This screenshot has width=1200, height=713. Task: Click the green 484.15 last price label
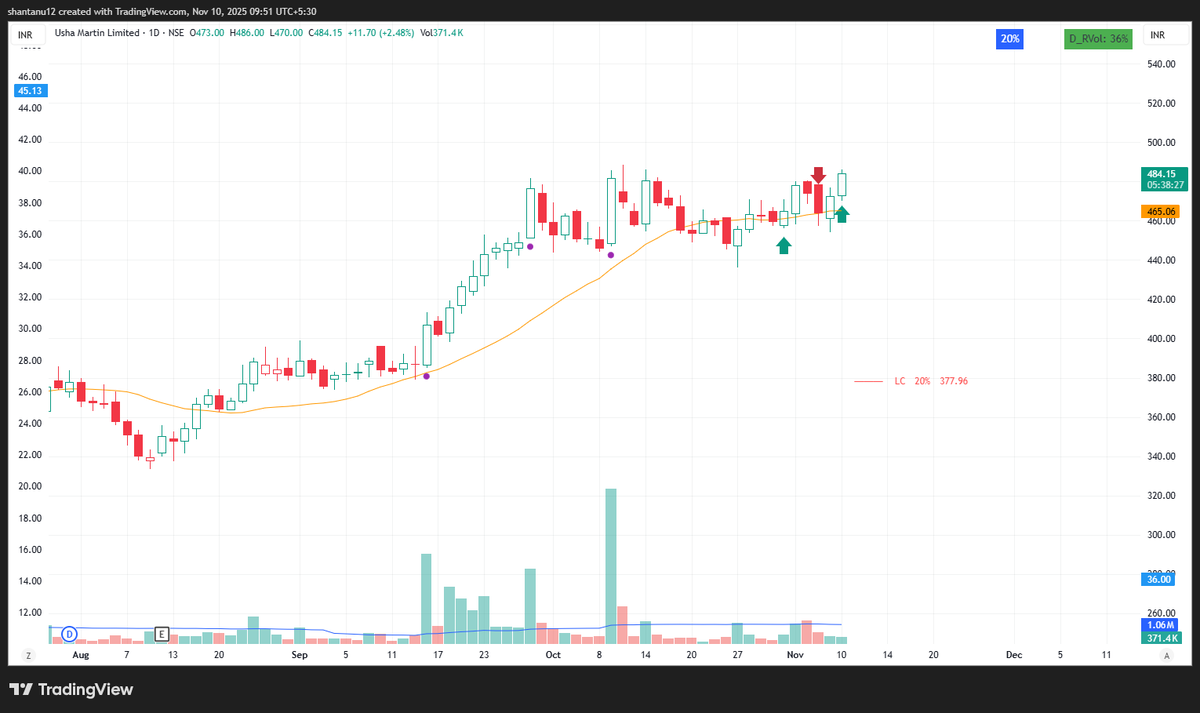(x=1164, y=178)
